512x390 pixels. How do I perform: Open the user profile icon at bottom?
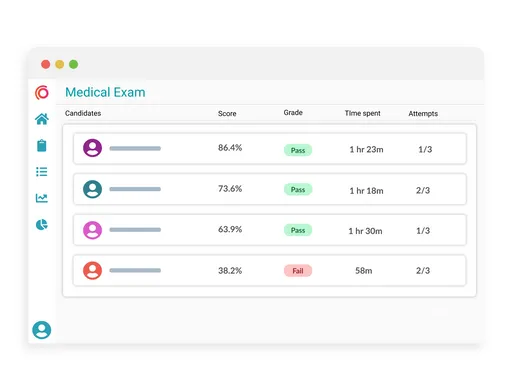click(x=42, y=330)
